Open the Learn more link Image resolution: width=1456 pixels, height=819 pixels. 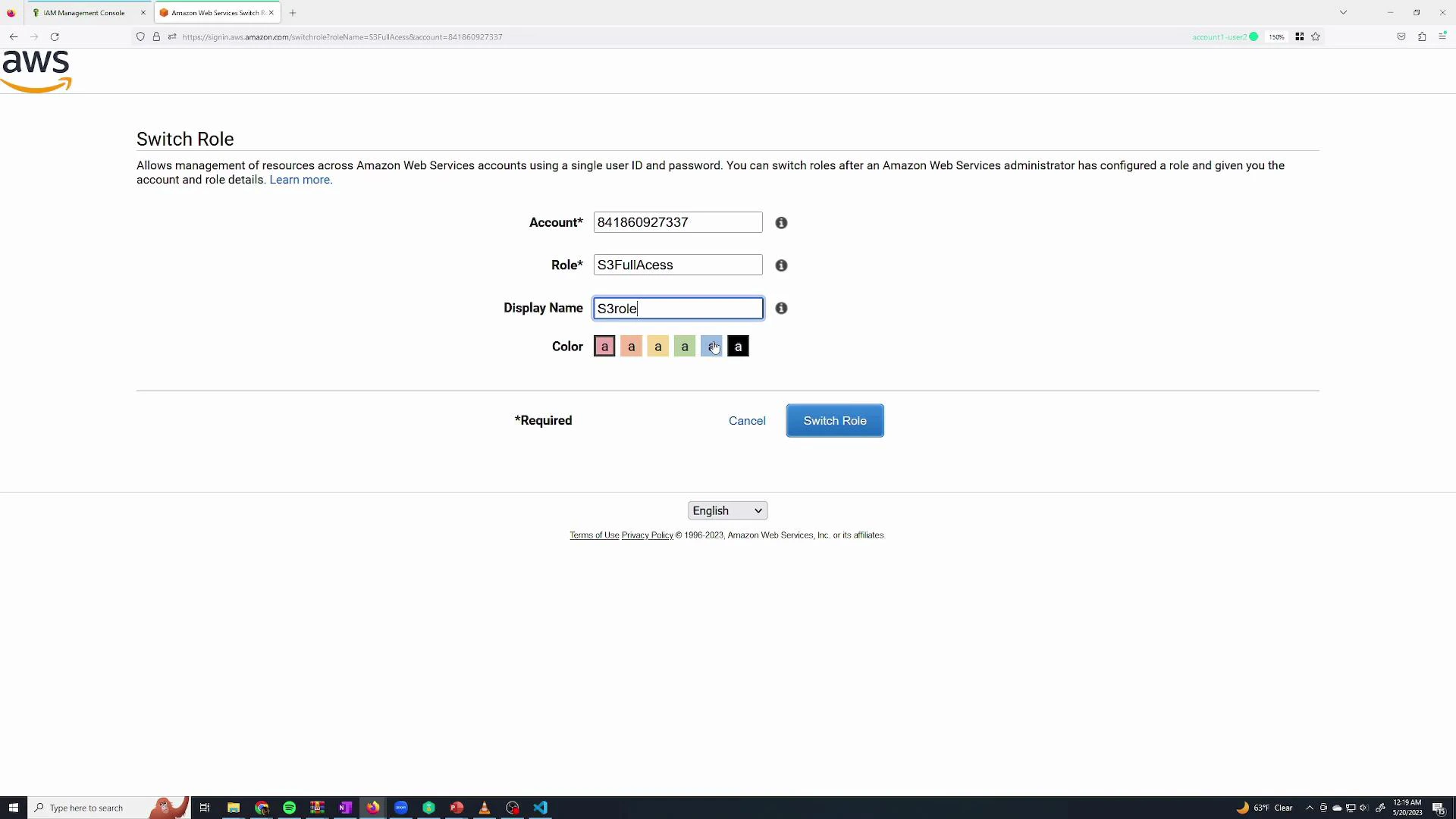299,180
